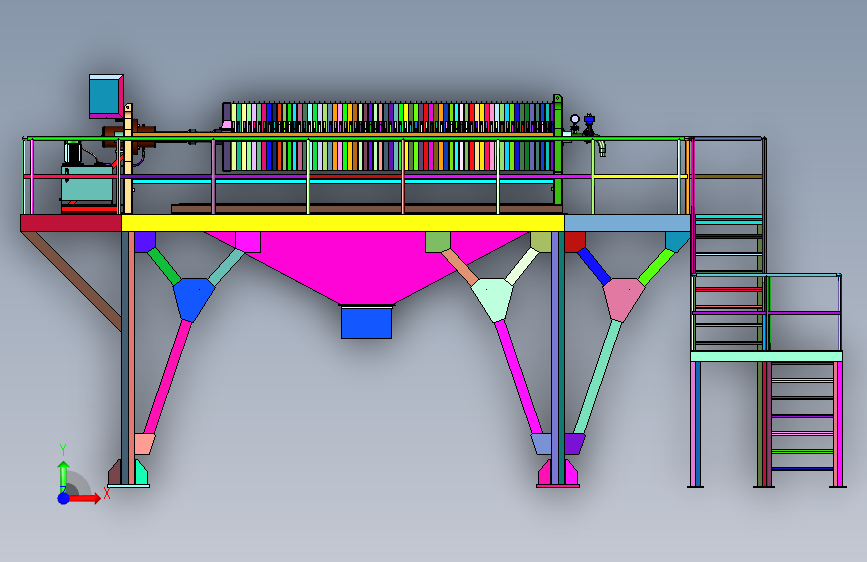This screenshot has width=867, height=562.
Task: Pick the blue discharge box under the hopper
Action: click(366, 323)
